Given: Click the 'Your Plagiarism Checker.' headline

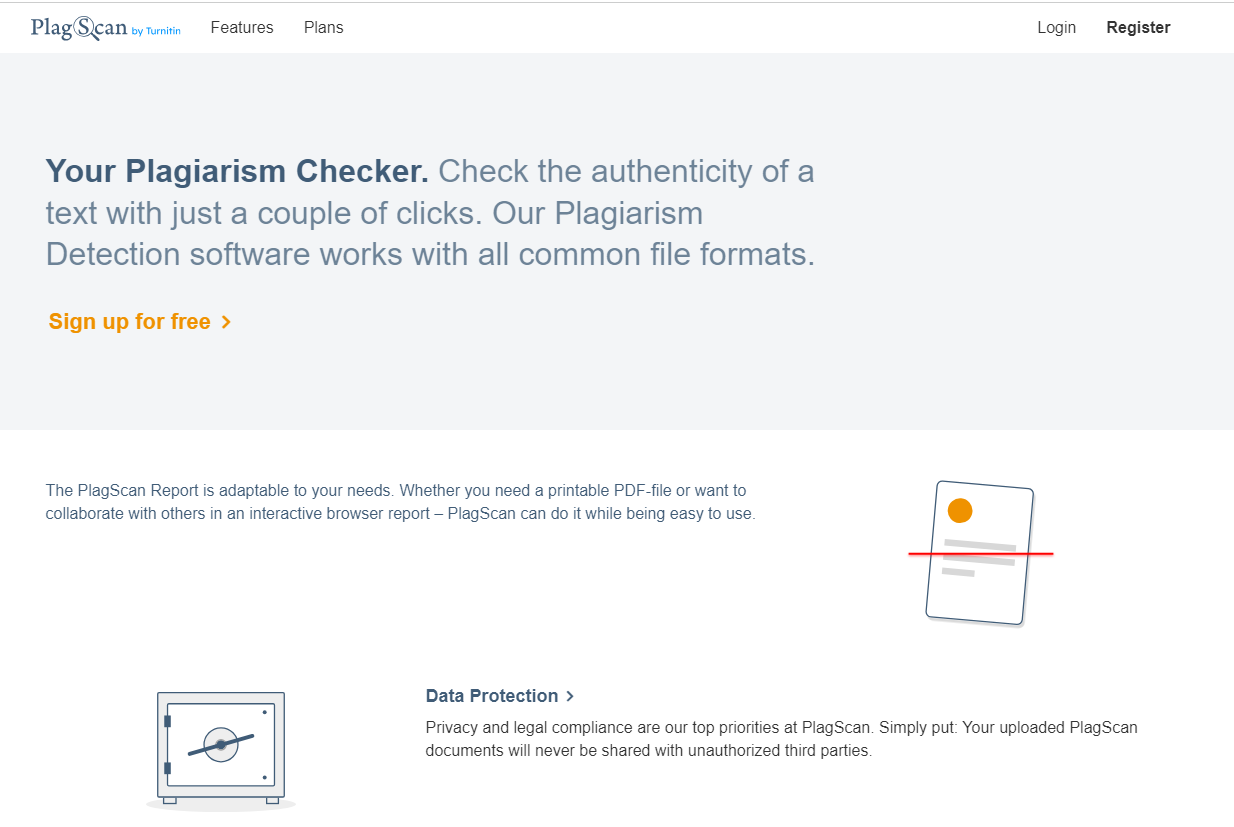Looking at the screenshot, I should (x=237, y=172).
